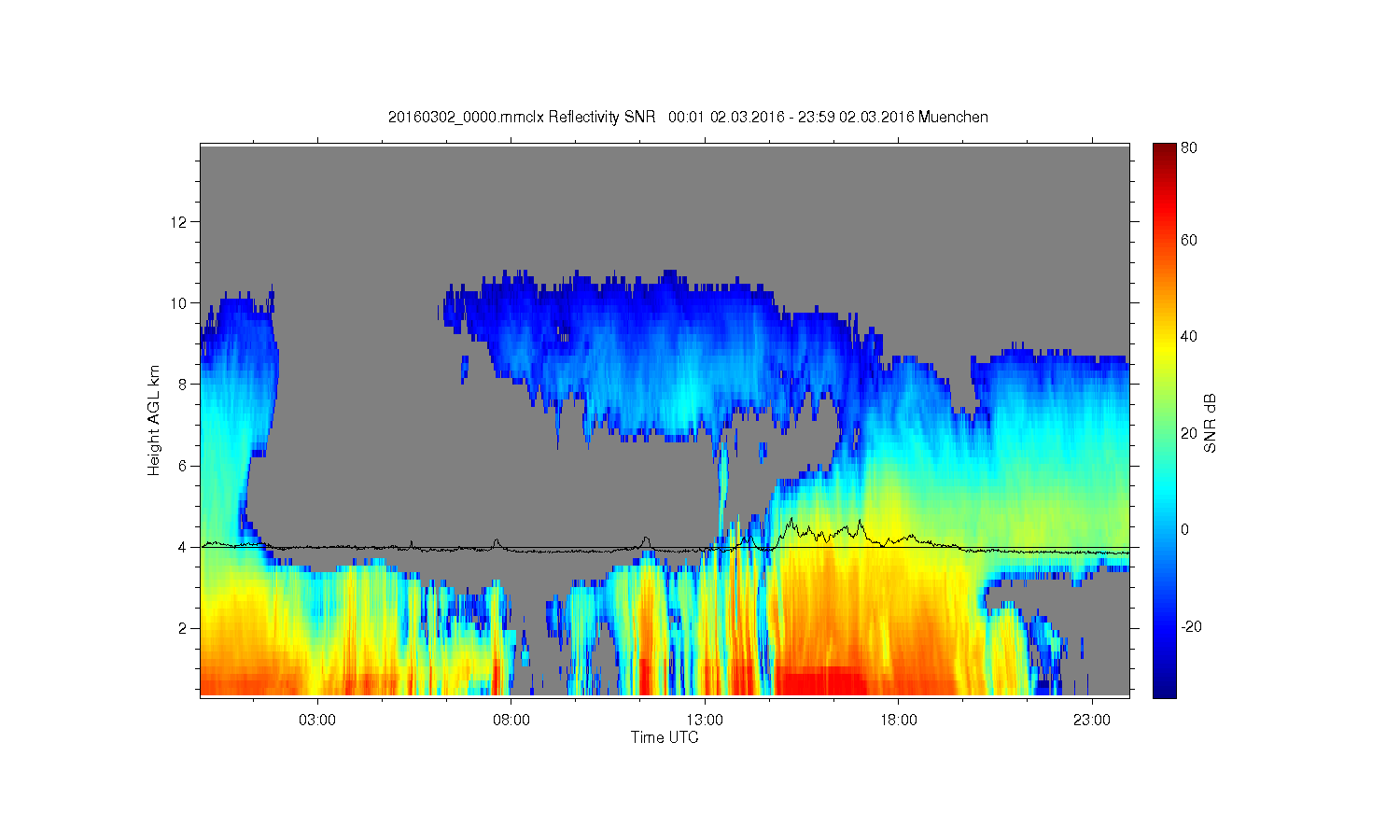Click the 18:00 time tick label
This screenshot has width=1400, height=840.
point(899,720)
